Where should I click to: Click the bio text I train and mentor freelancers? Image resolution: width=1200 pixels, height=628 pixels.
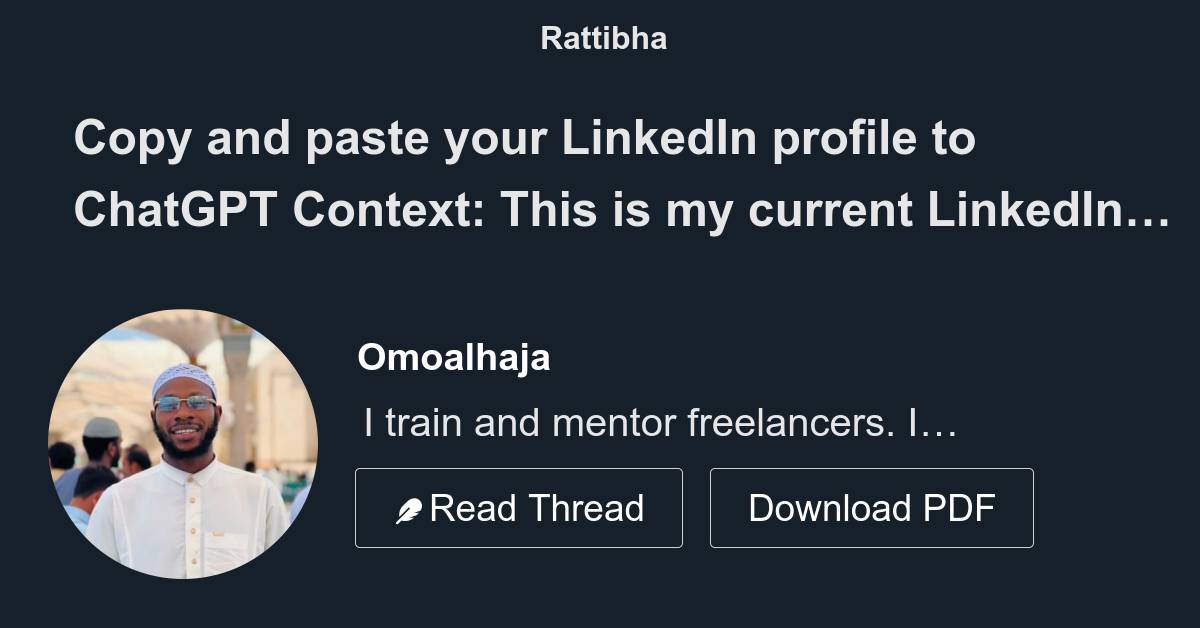click(660, 422)
